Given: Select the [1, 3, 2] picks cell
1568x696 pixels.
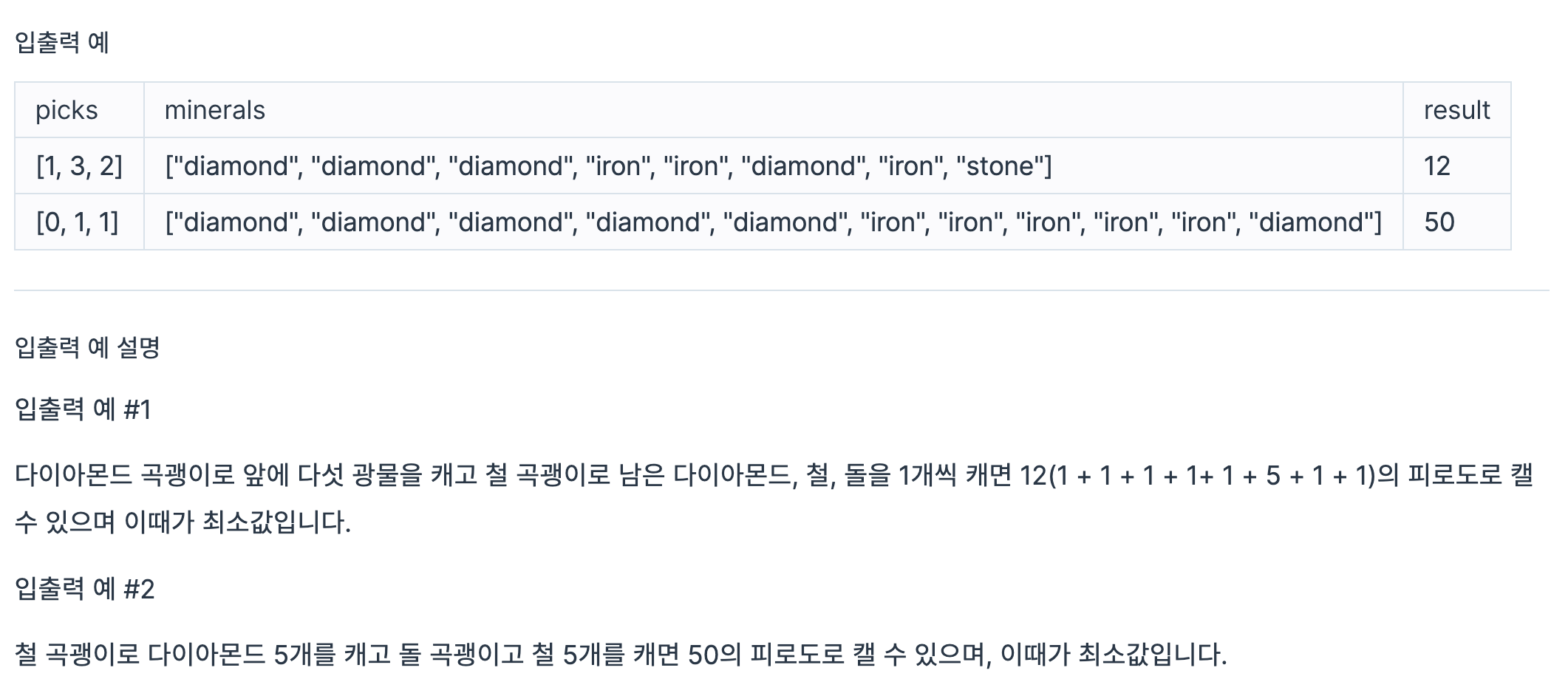Looking at the screenshot, I should click(79, 166).
